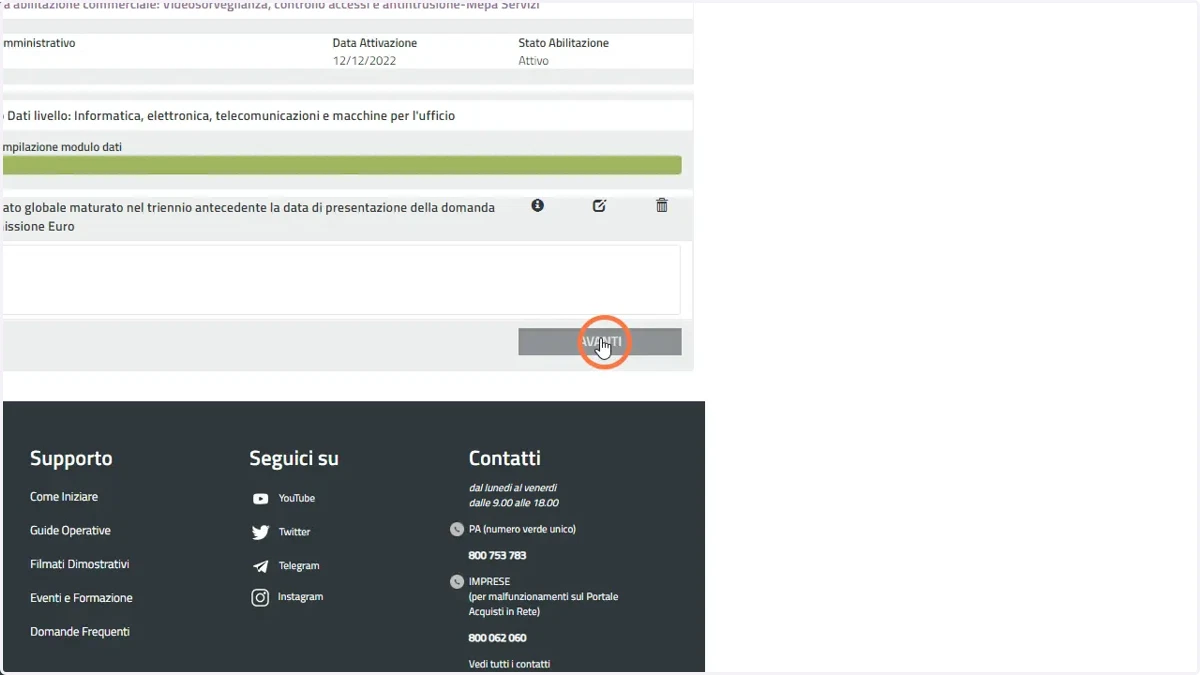The height and width of the screenshot is (675, 1200).
Task: Click the large empty text area field
Action: [x=341, y=280]
